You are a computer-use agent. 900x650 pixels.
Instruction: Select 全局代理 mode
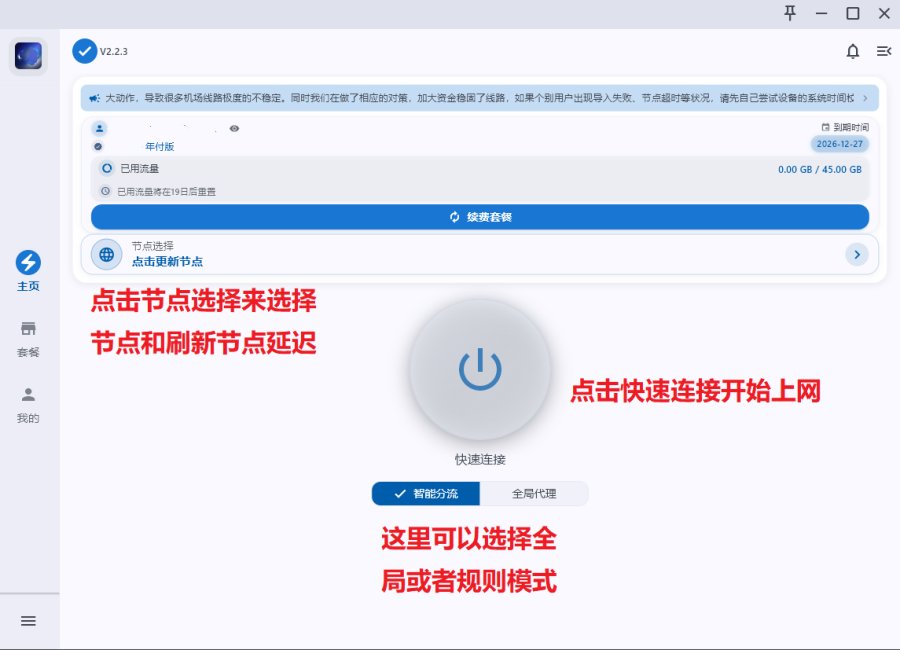tap(534, 494)
